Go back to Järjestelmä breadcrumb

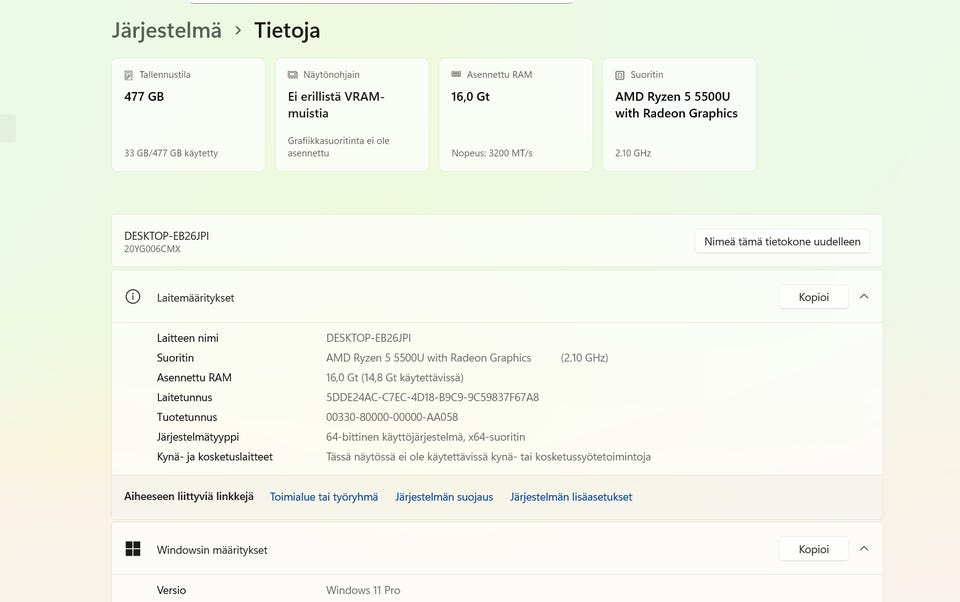pyautogui.click(x=167, y=30)
